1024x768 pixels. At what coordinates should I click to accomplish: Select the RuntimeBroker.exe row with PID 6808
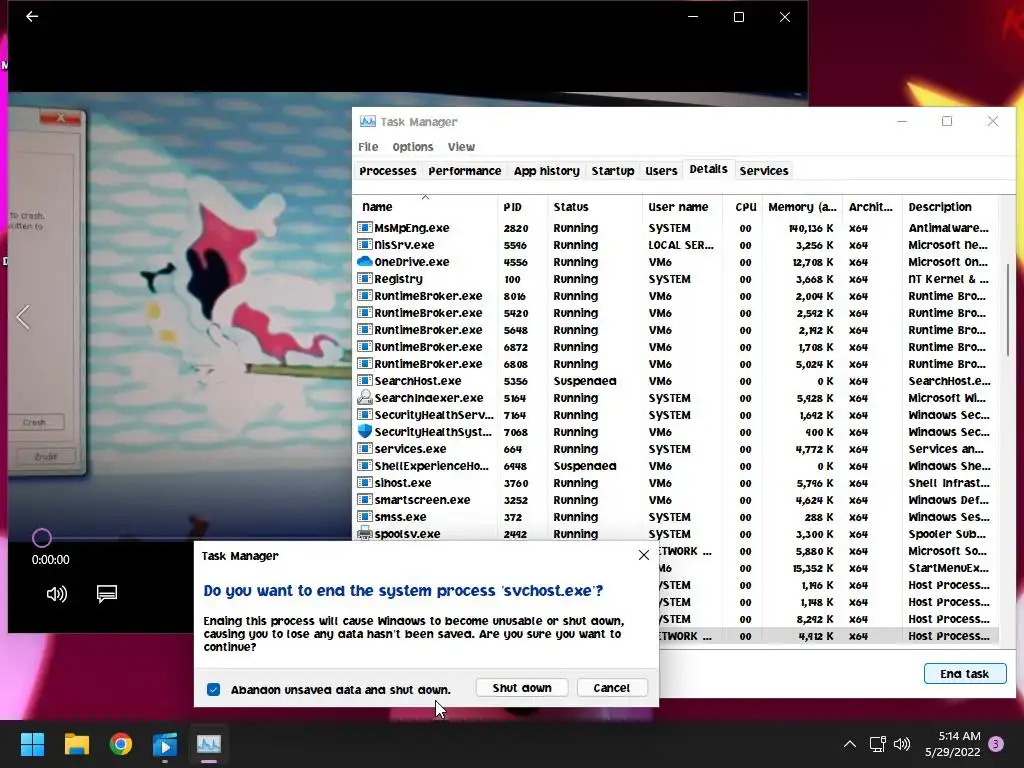point(675,364)
